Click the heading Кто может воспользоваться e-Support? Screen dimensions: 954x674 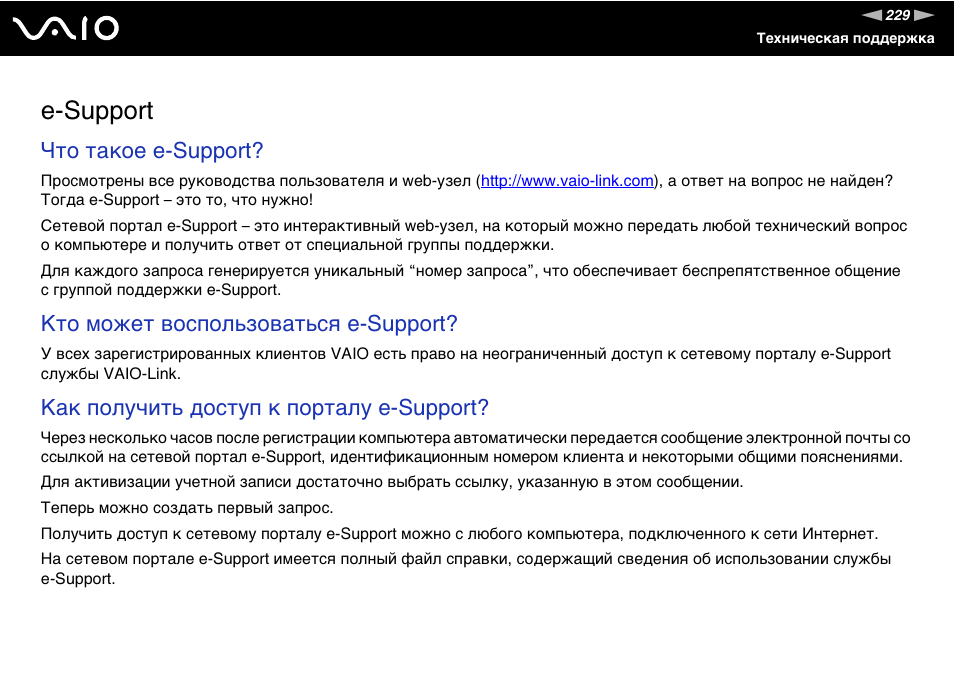[x=247, y=323]
